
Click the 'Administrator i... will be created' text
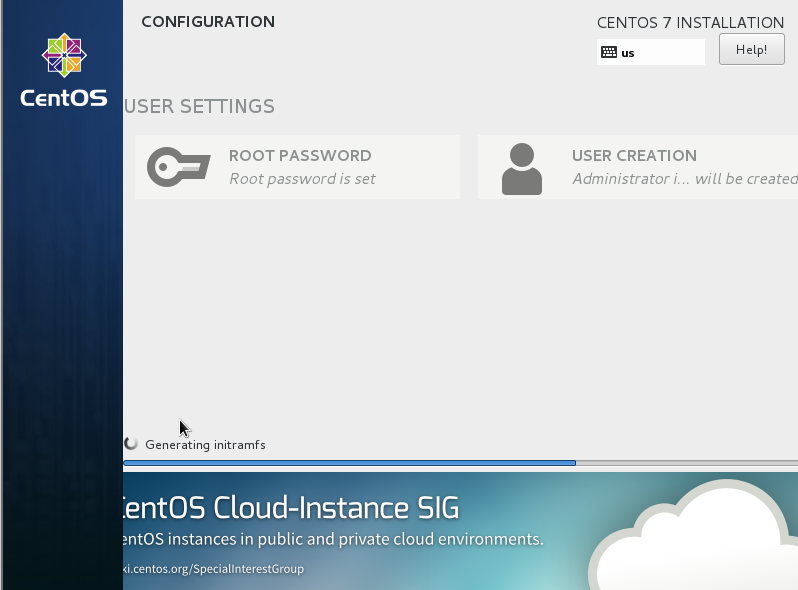click(685, 179)
